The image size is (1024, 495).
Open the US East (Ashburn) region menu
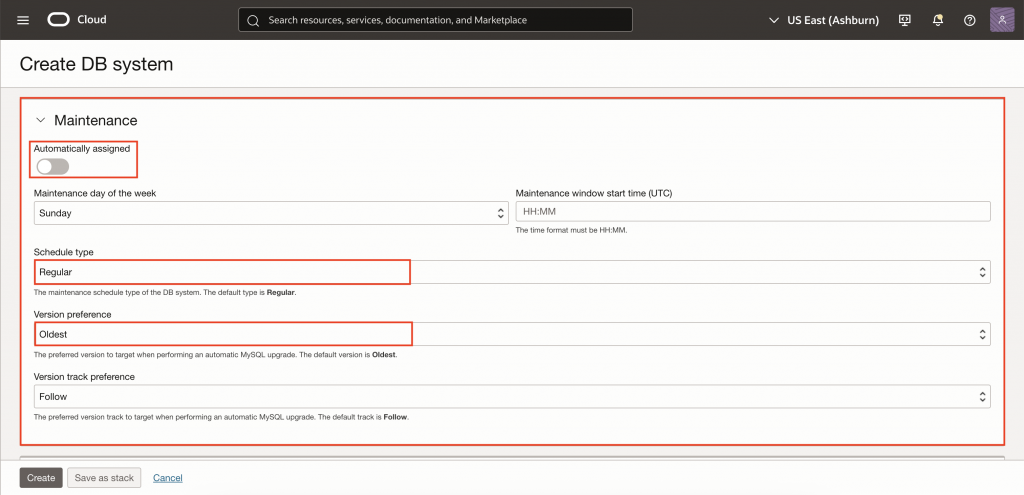click(823, 20)
